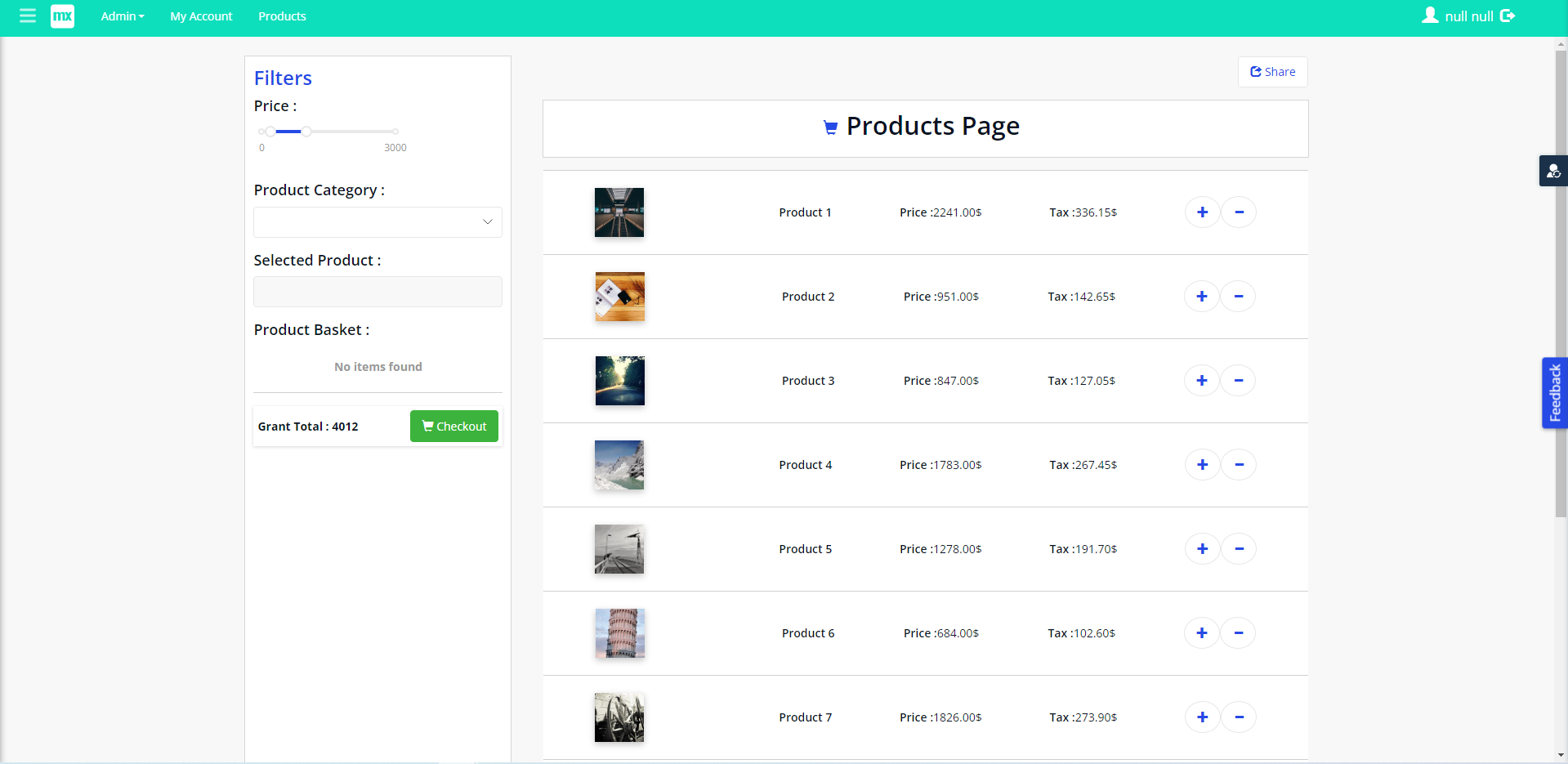1568x764 pixels.
Task: Increase quantity of Product 1
Action: [x=1201, y=212]
